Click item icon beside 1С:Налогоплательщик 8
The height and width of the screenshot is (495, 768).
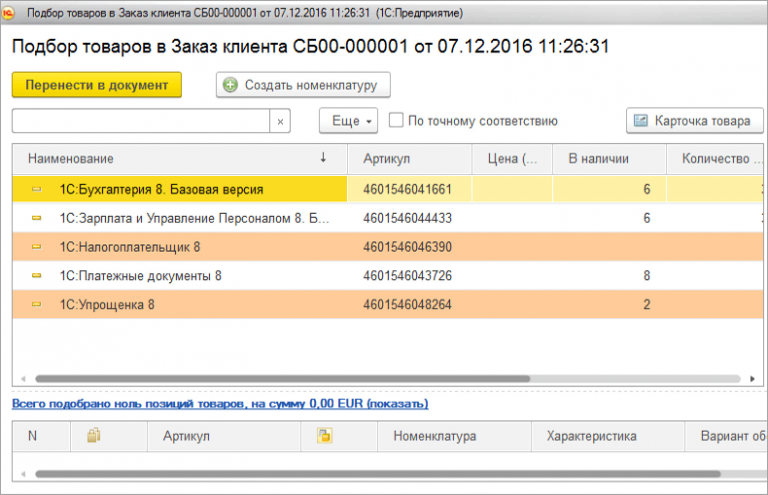coord(37,246)
